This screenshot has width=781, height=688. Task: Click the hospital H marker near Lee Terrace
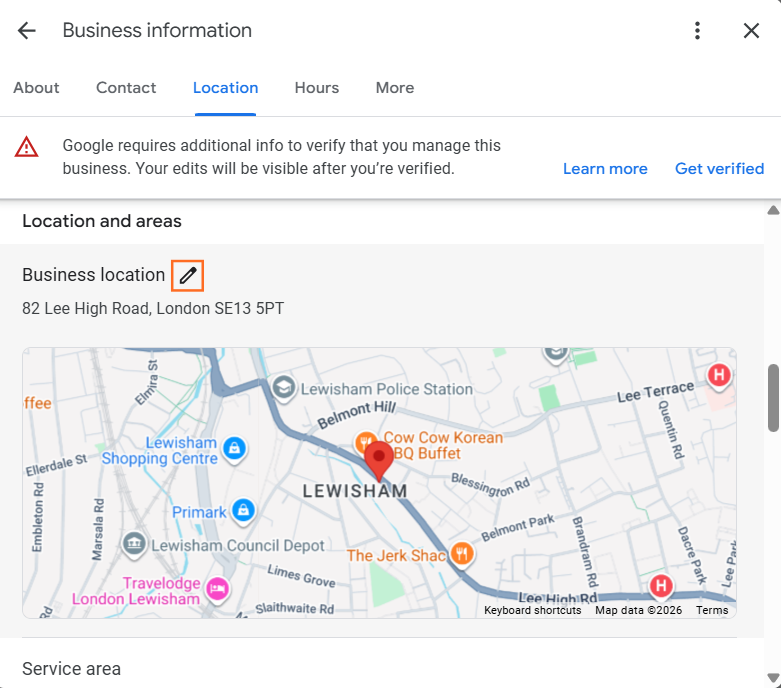(x=719, y=375)
